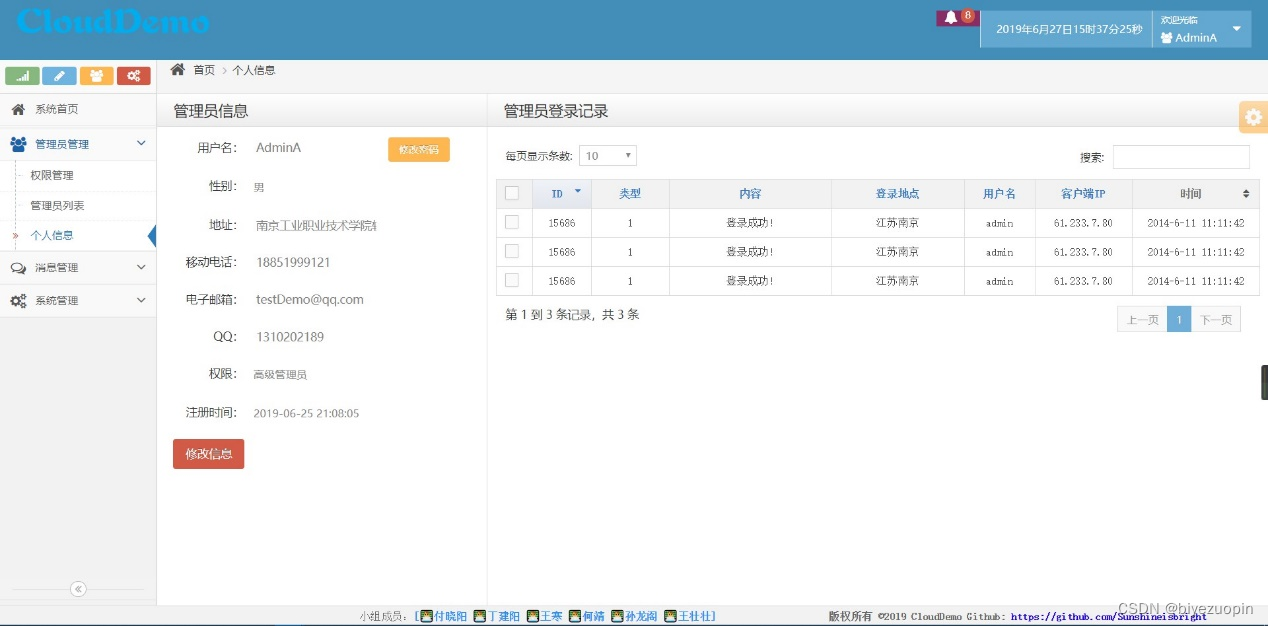Sort by the 用户名 column header

999,194
